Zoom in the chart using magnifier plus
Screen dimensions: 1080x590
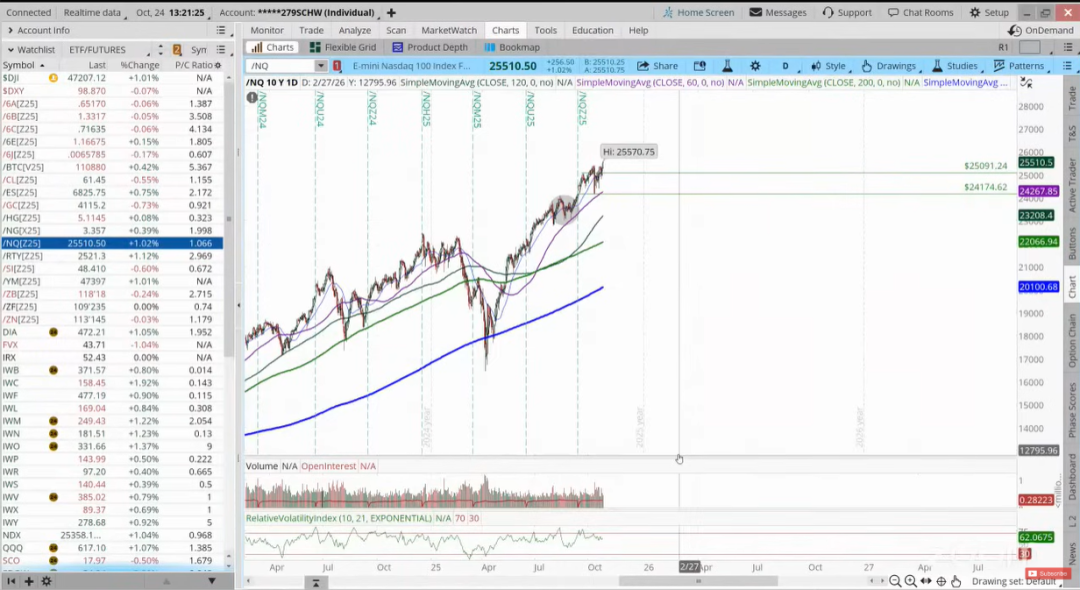(911, 581)
